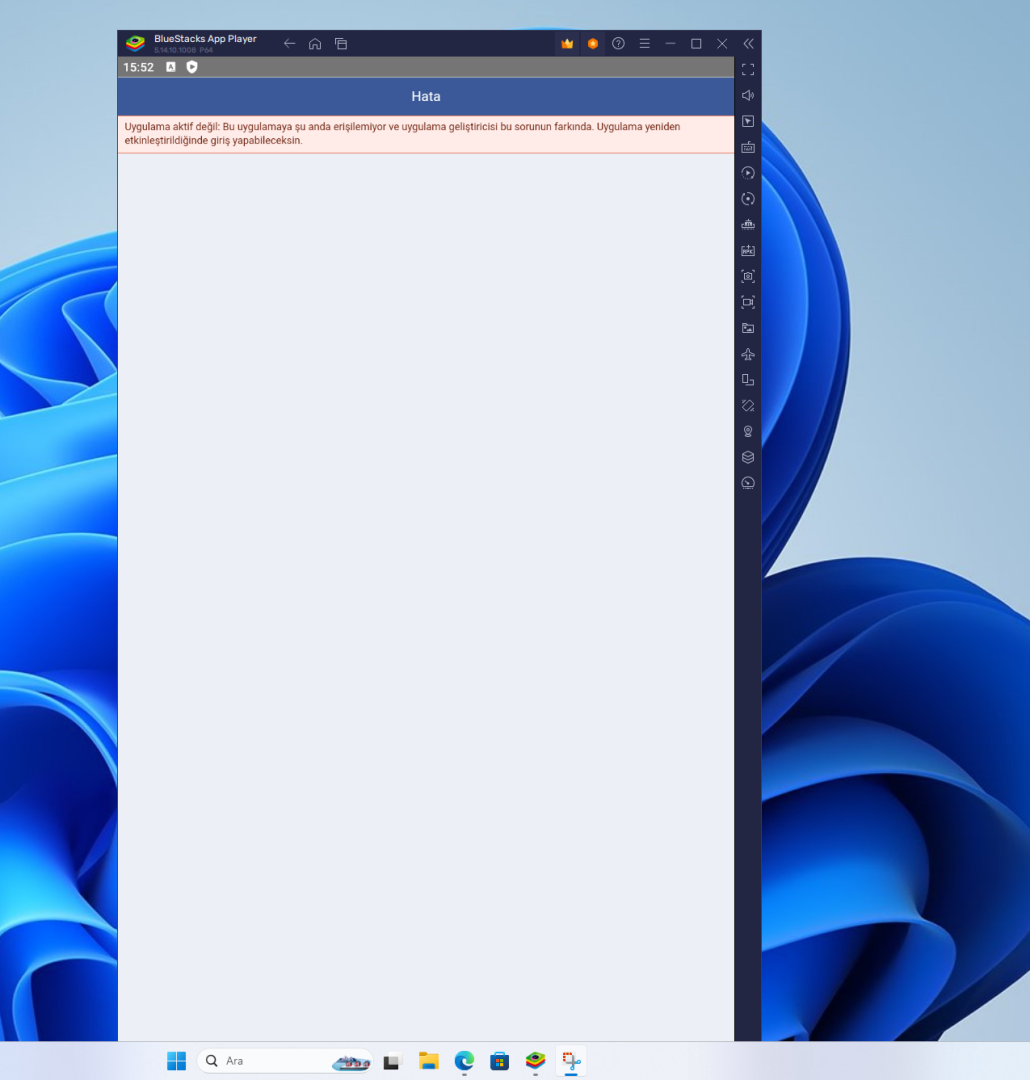The height and width of the screenshot is (1080, 1030).
Task: Click the Hata title header
Action: pos(426,96)
